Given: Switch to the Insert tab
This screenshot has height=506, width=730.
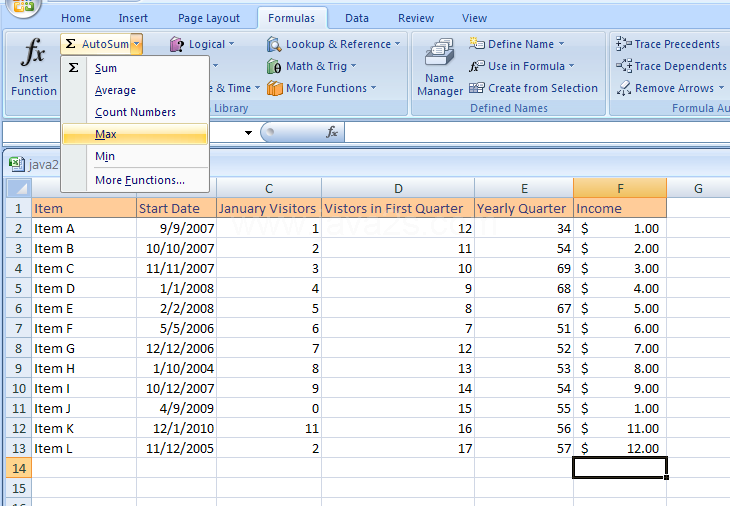Looking at the screenshot, I should (133, 18).
